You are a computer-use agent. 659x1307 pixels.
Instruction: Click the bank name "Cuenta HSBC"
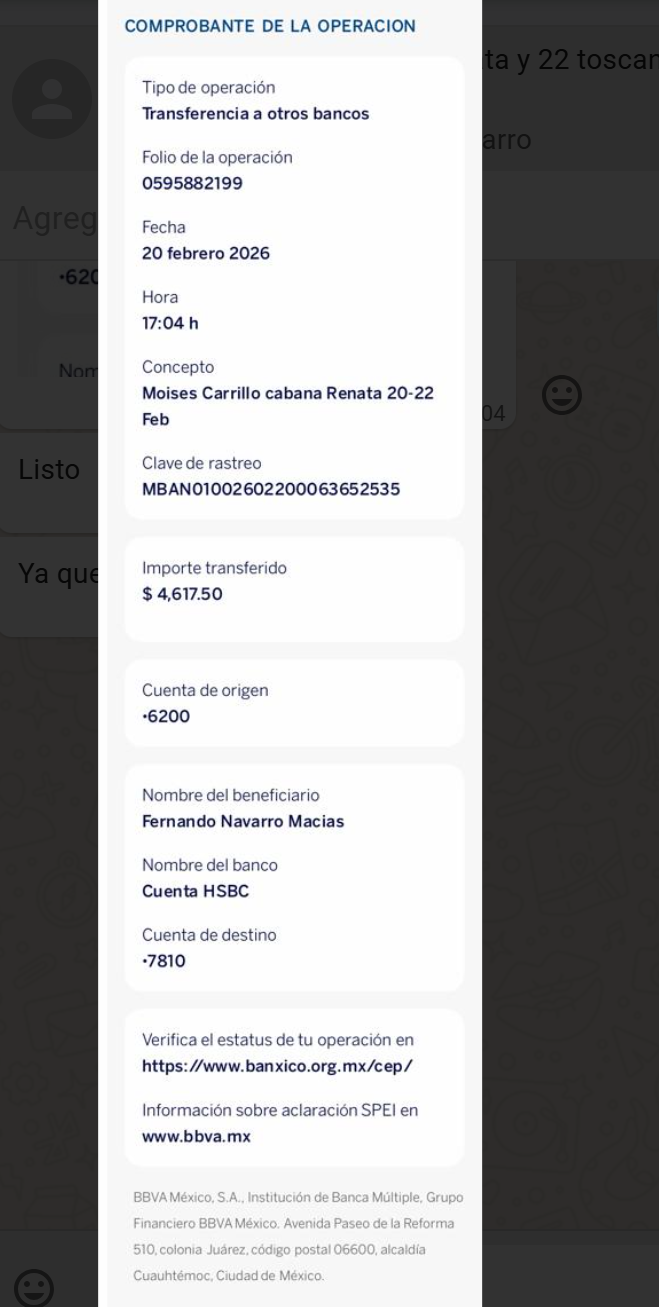coord(195,892)
